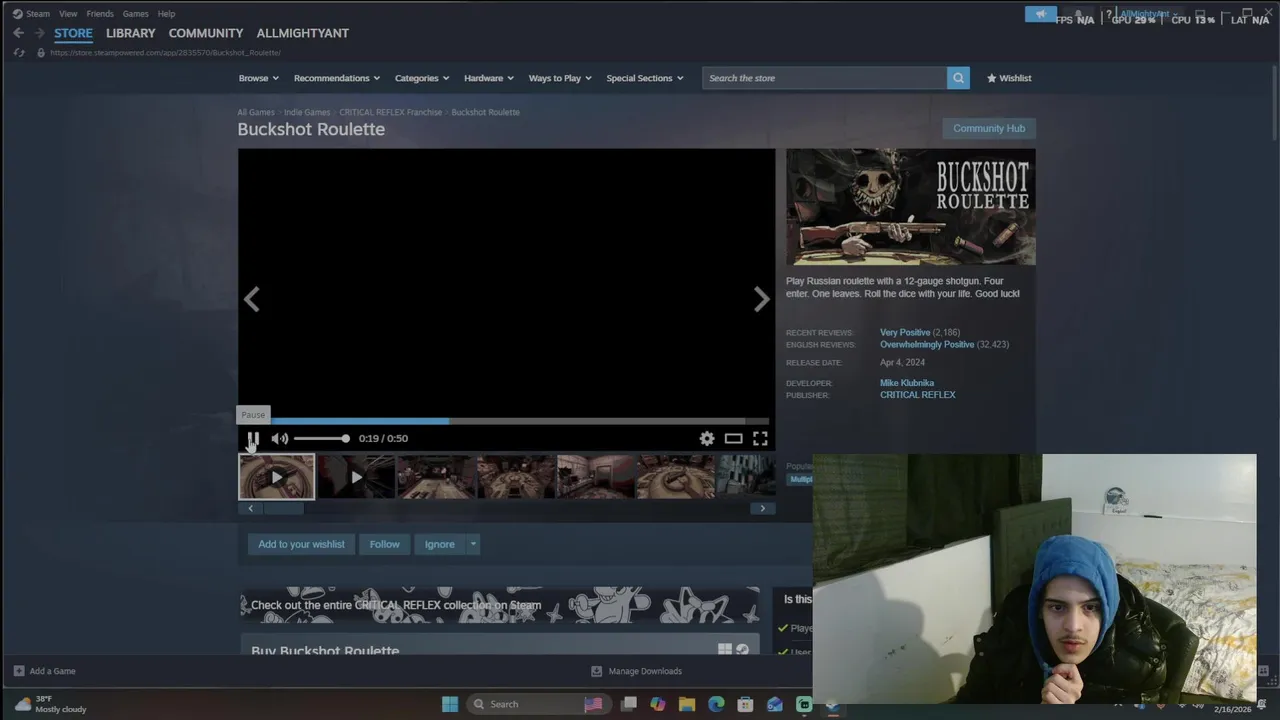The width and height of the screenshot is (1280, 720).
Task: Open the Friends menu
Action: coord(100,14)
